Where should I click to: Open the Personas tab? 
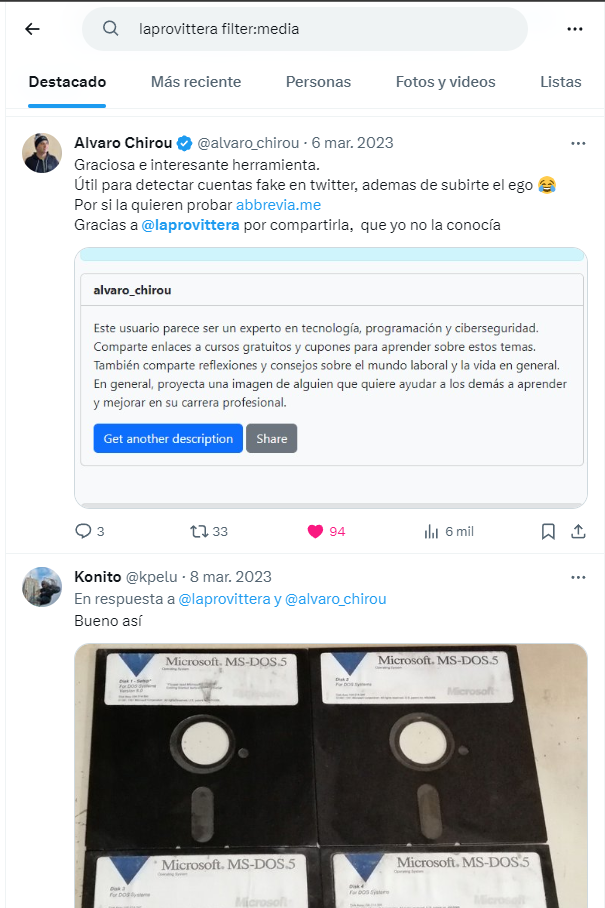click(x=318, y=82)
